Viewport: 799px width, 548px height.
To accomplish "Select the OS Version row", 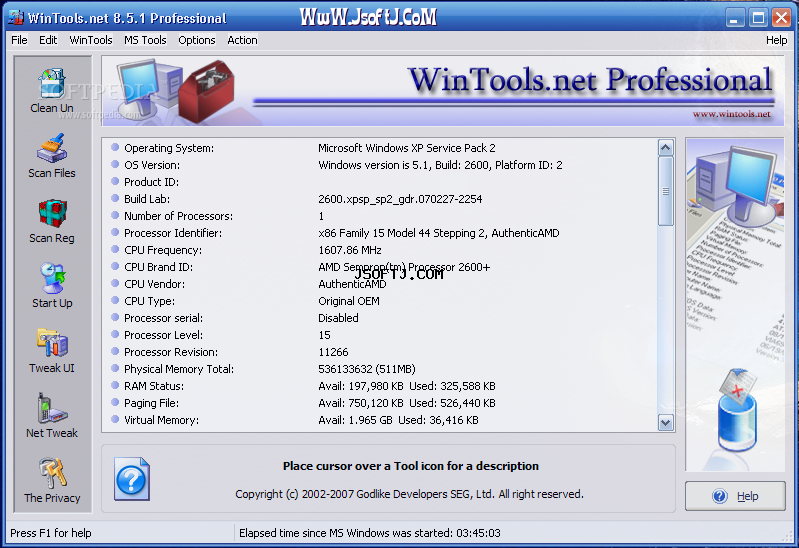I will click(x=381, y=165).
